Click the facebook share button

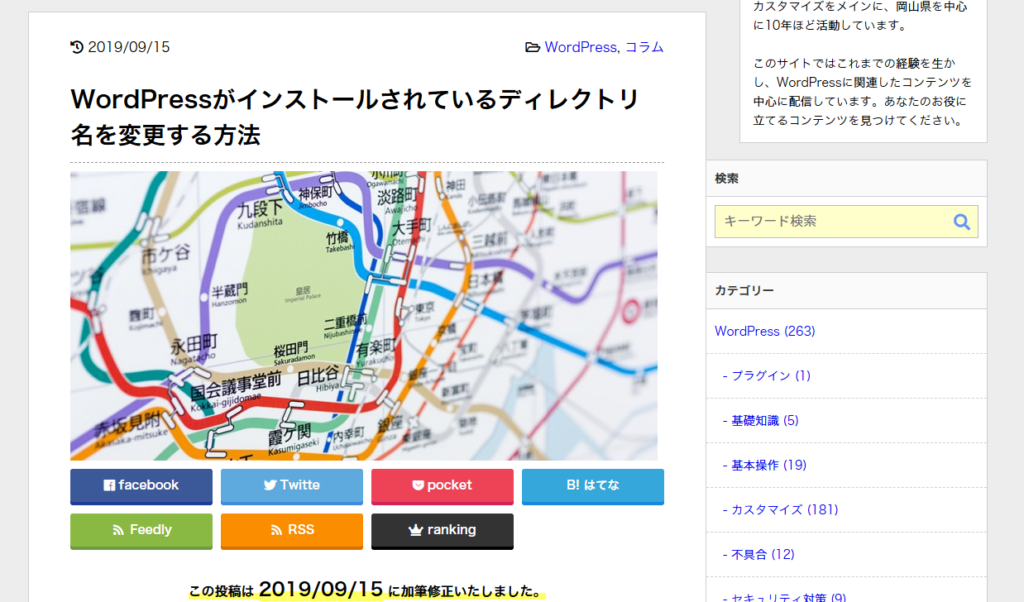click(x=141, y=486)
